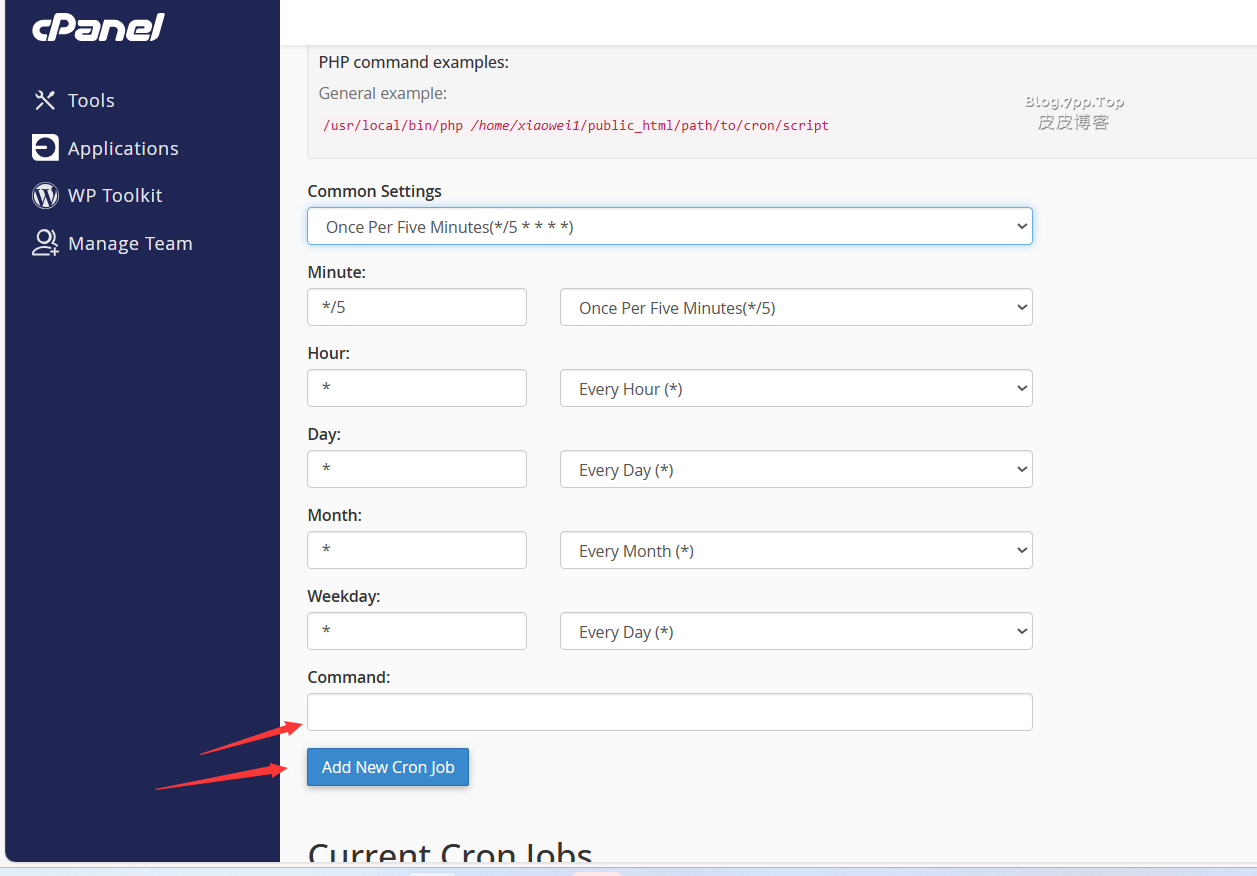Focus the Command input field
Image resolution: width=1257 pixels, height=876 pixels.
click(x=669, y=712)
